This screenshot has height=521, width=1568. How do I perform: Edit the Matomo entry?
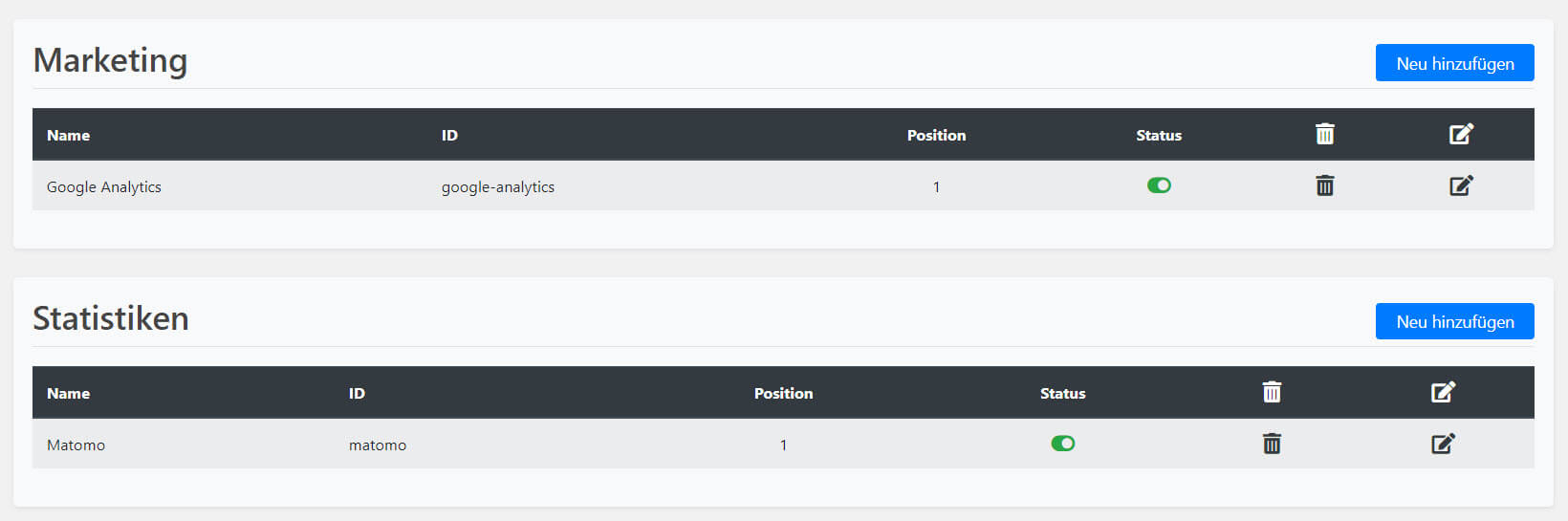tap(1443, 444)
